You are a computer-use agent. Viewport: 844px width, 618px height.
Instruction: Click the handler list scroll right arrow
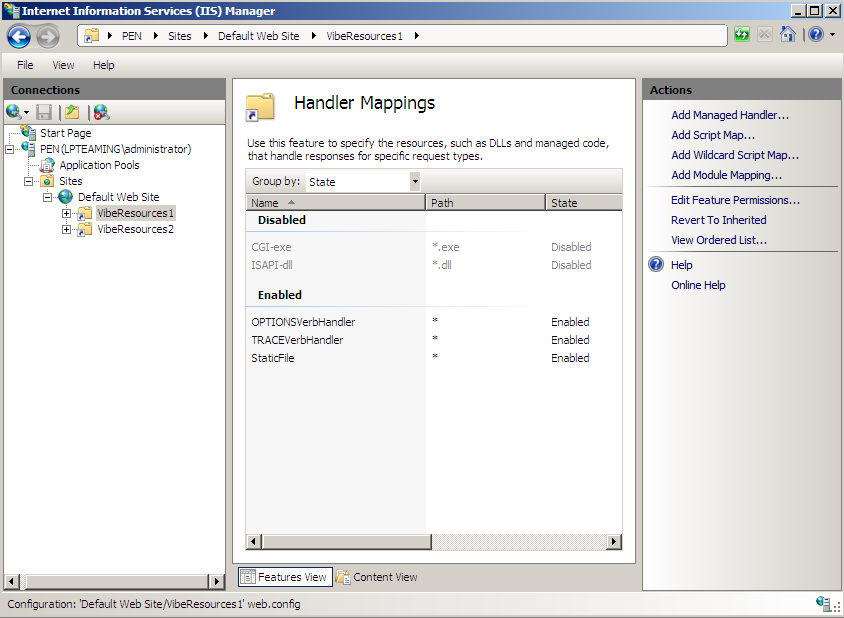[x=614, y=542]
